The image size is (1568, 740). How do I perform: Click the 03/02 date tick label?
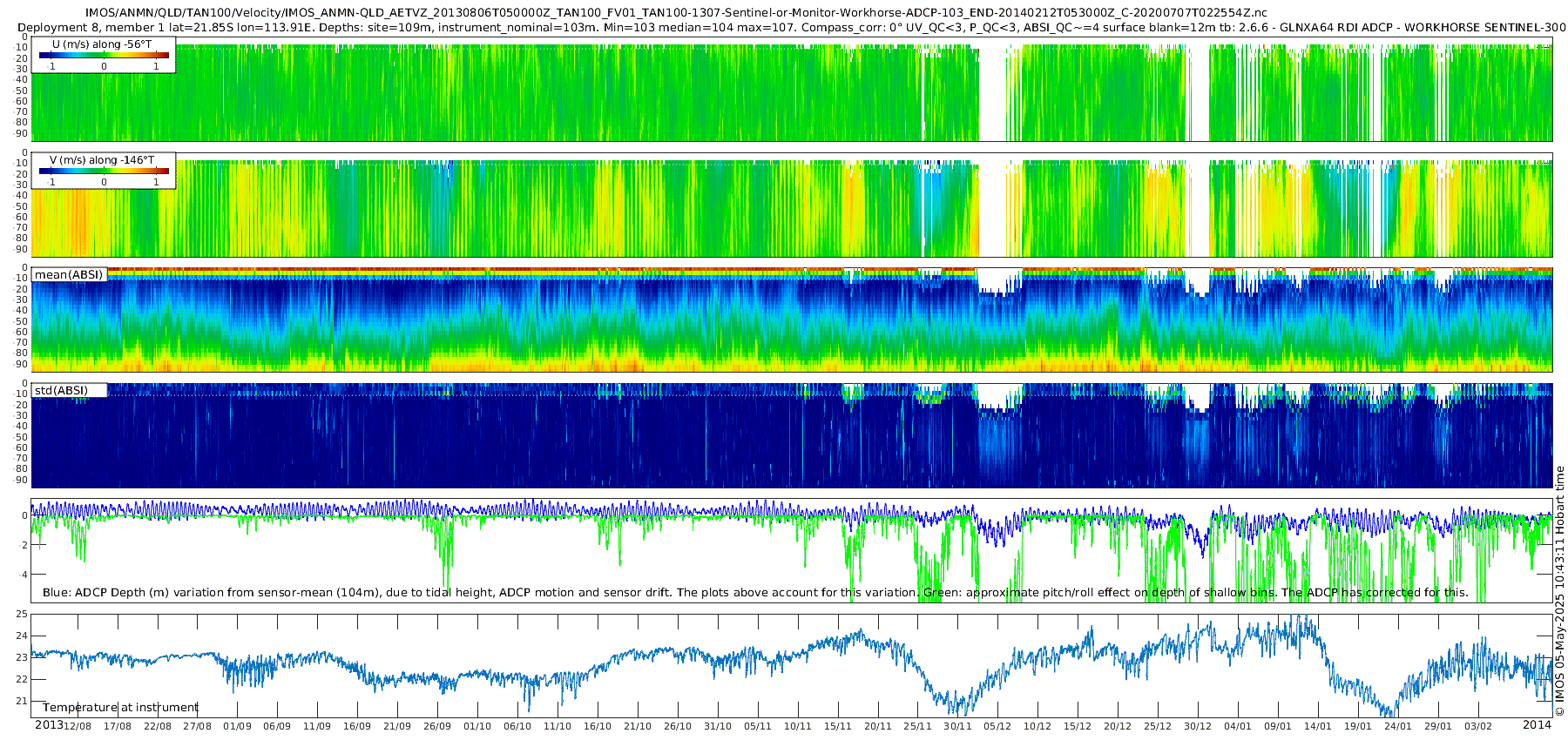pos(1477,727)
